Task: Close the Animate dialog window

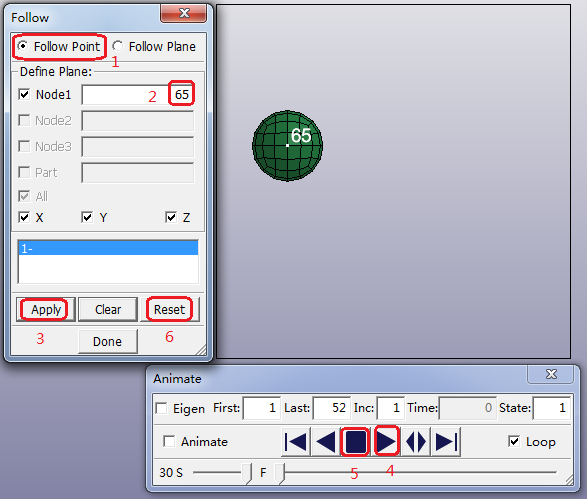Action: [x=550, y=374]
